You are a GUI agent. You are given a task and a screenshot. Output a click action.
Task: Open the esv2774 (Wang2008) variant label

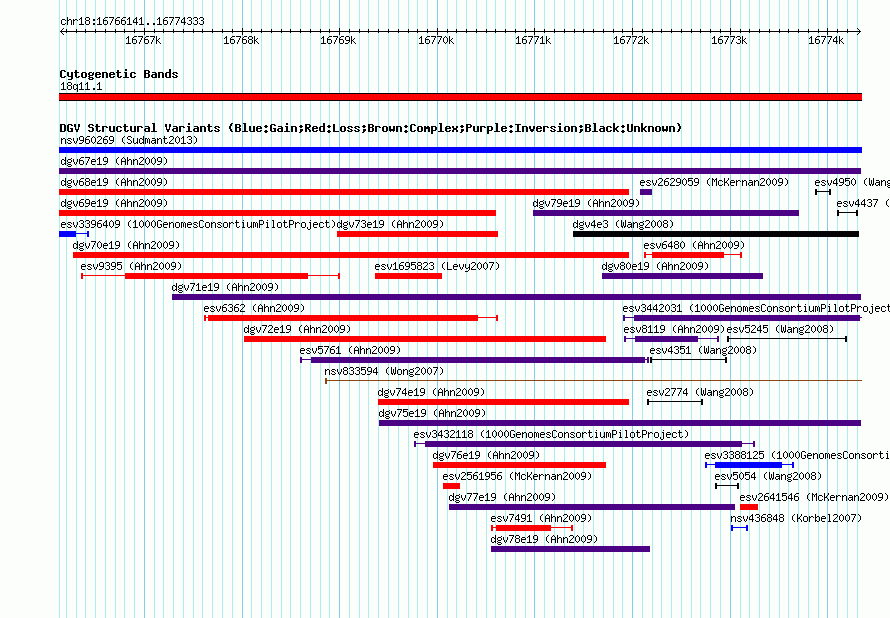tap(700, 392)
